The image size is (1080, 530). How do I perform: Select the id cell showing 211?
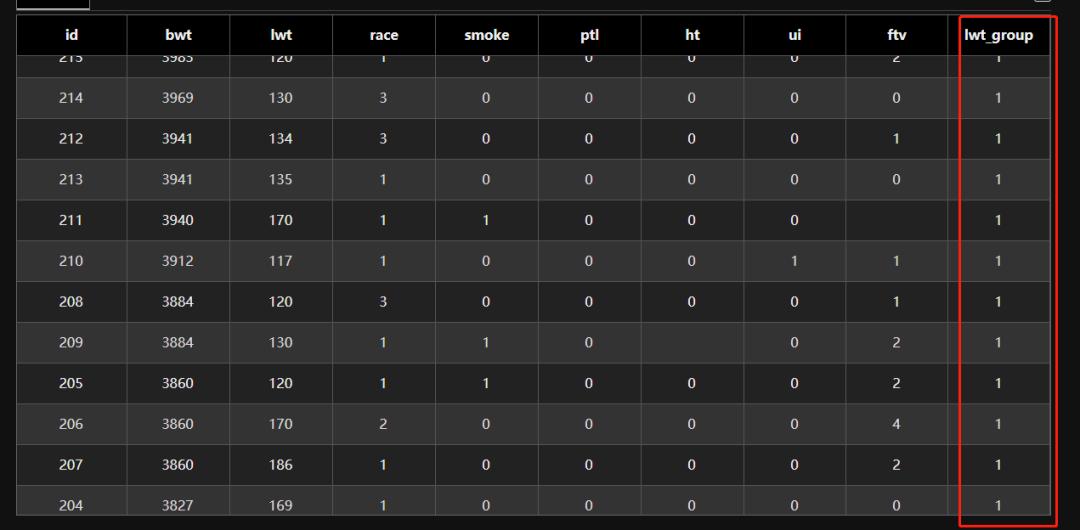coord(71,220)
